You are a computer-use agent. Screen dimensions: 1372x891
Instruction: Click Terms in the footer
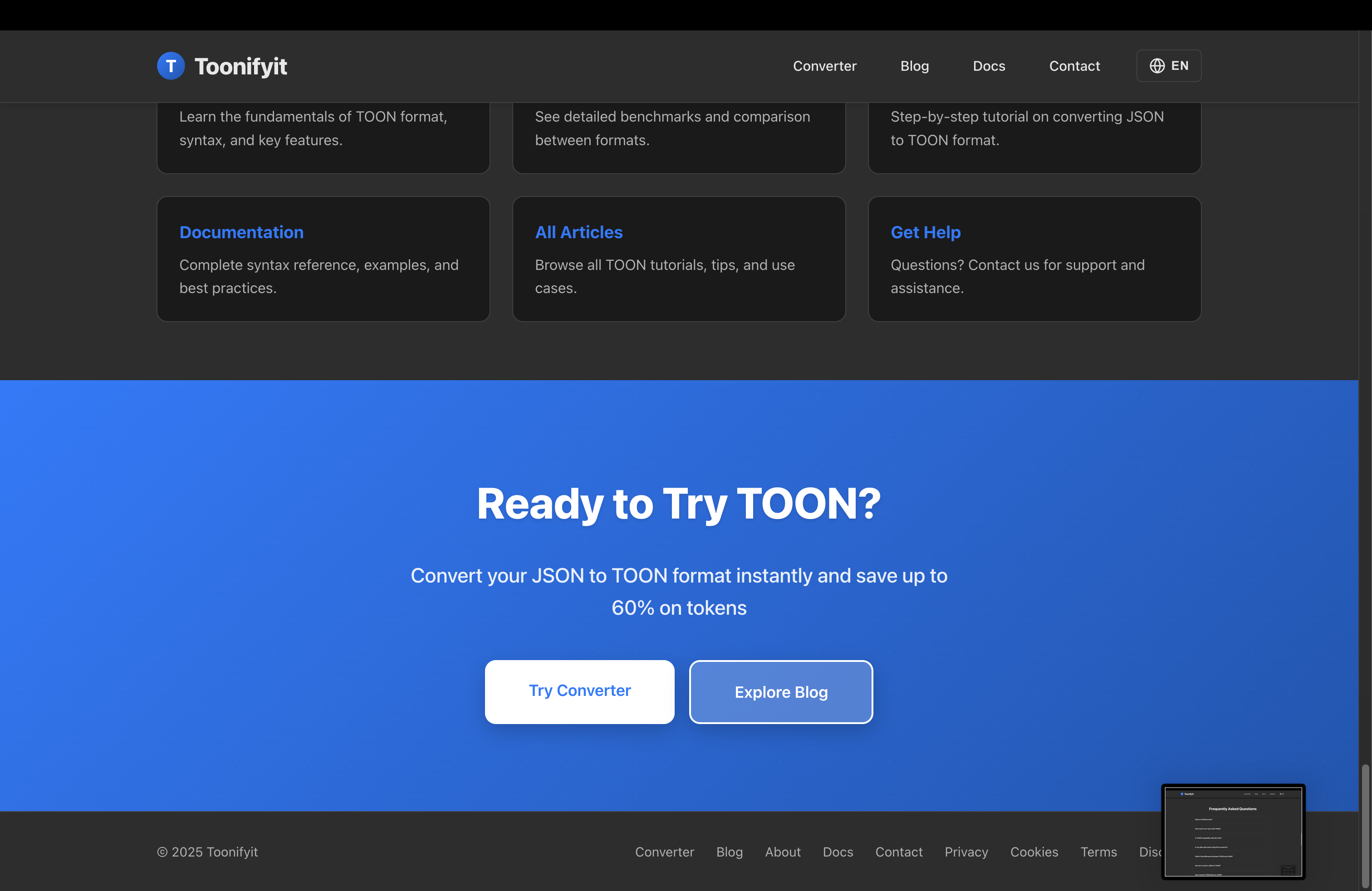[x=1098, y=852]
